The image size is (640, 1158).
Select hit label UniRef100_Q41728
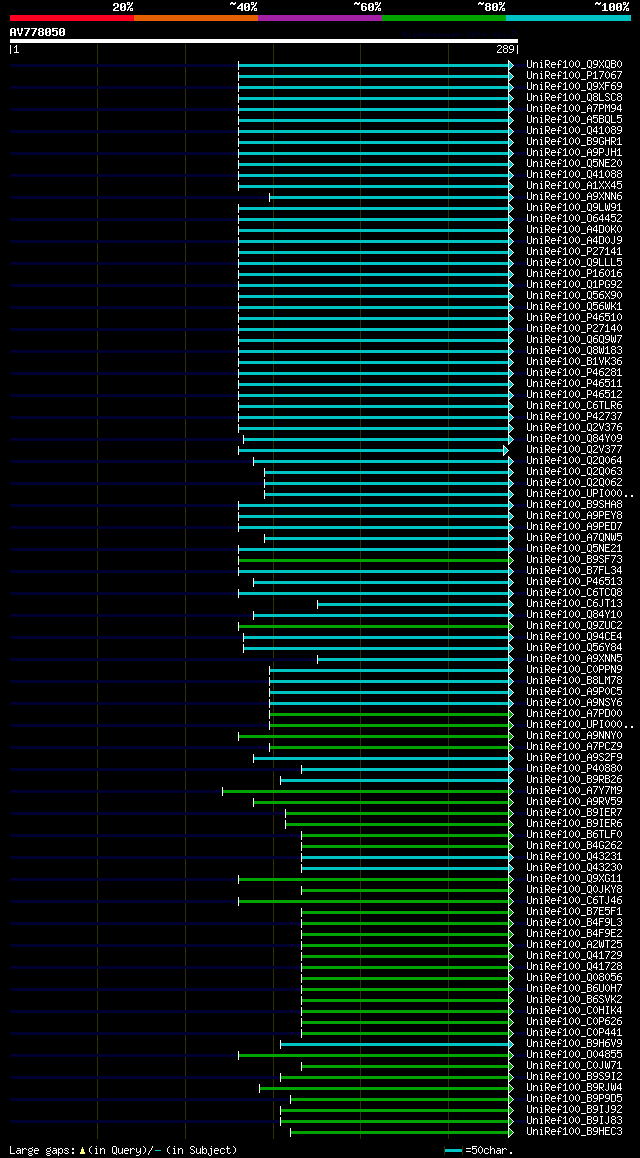(574, 967)
